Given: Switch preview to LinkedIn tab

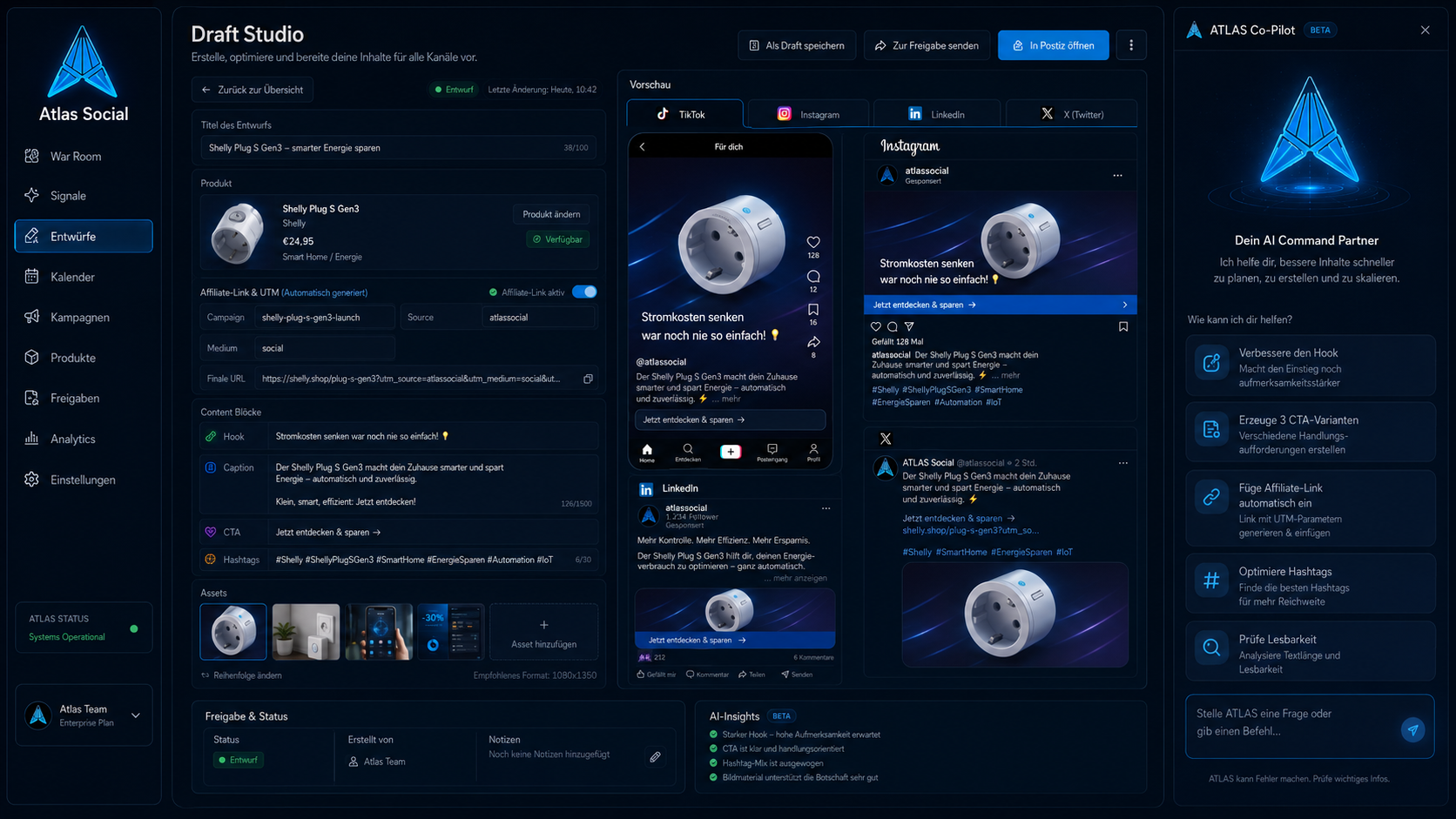Looking at the screenshot, I should [x=937, y=114].
